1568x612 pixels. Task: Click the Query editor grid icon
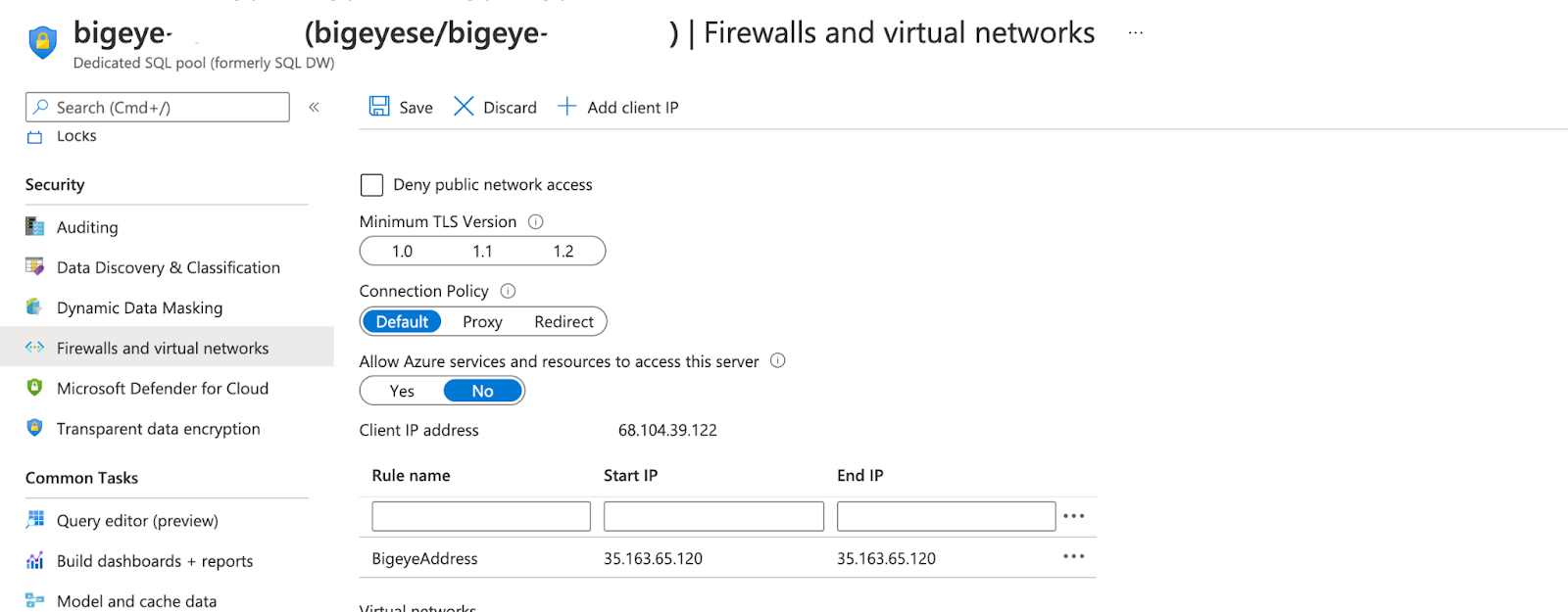click(x=35, y=520)
